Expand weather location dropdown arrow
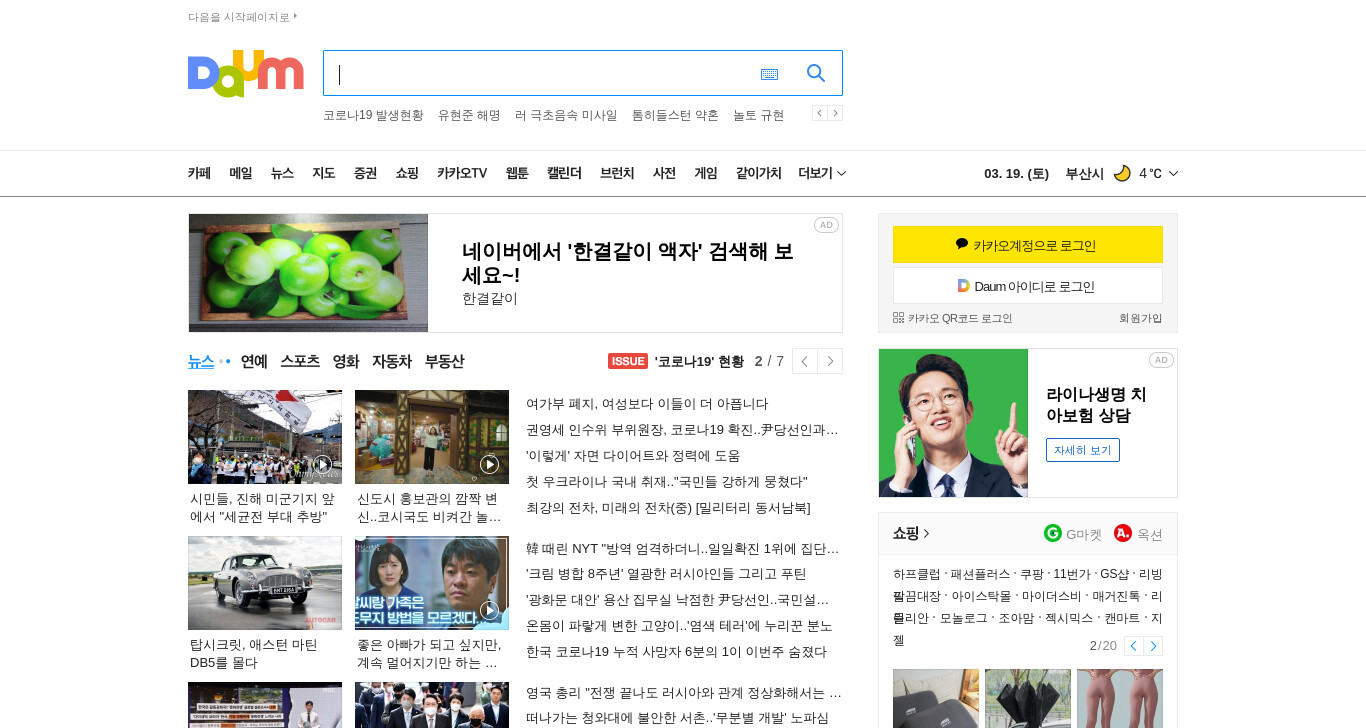Screen dimensions: 1366x728 click(1173, 173)
